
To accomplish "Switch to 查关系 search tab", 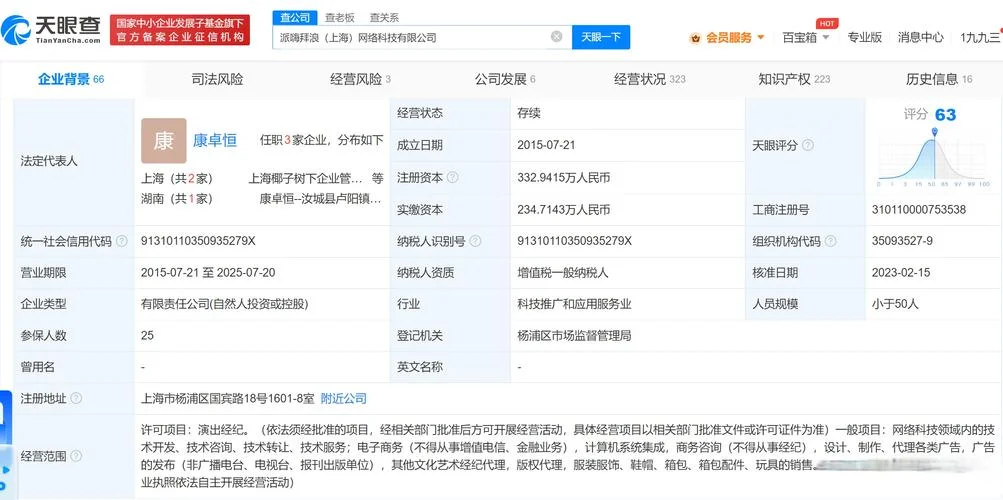I will tap(384, 17).
